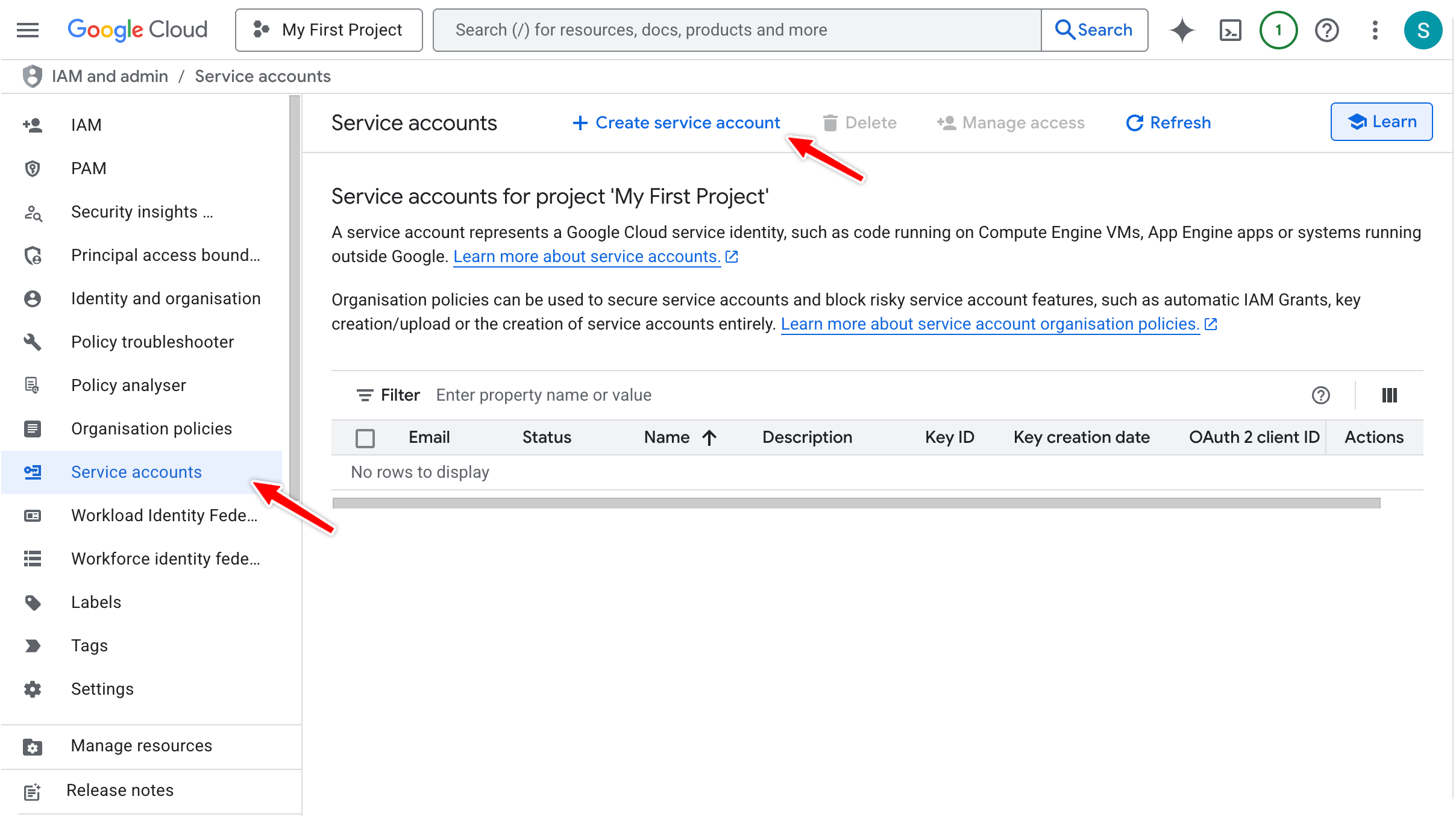
Task: Open the column display options icon
Action: pos(1389,395)
